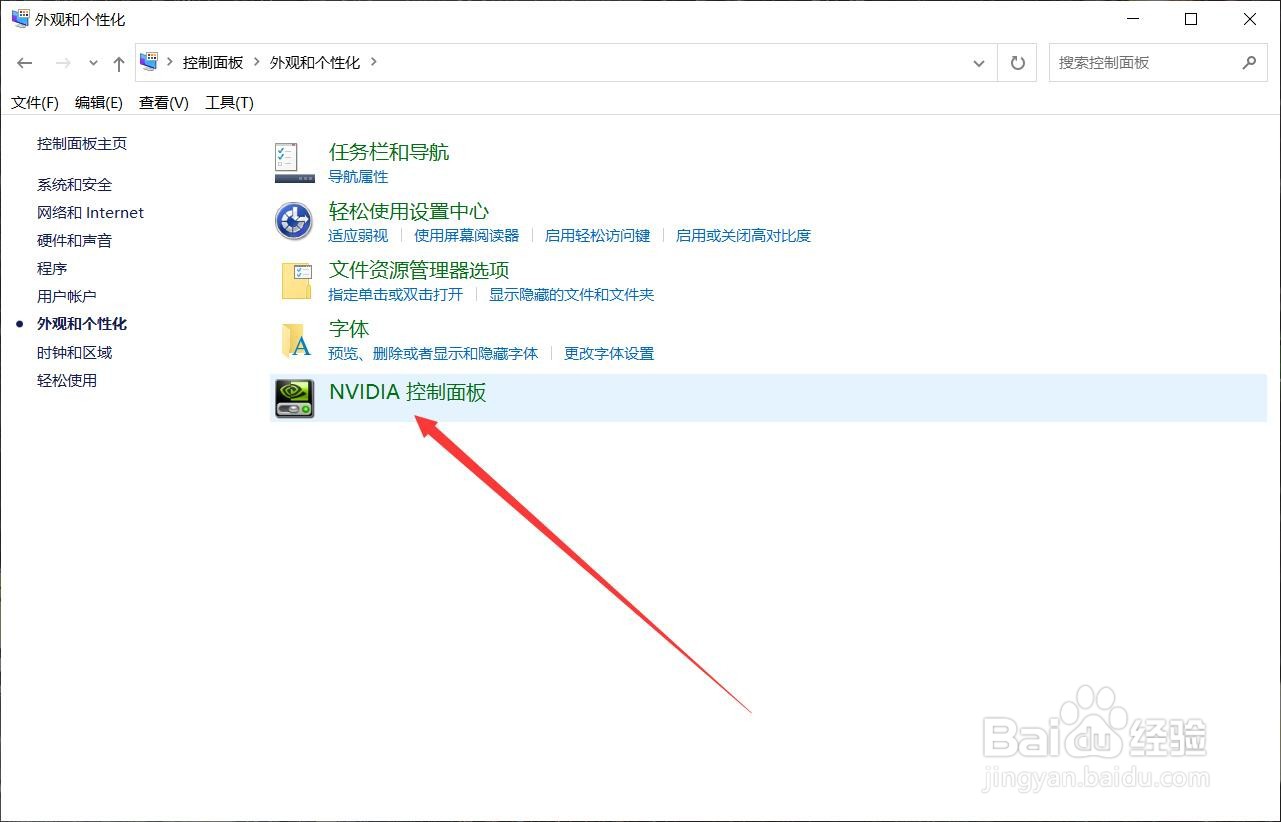Click the 更改字体设置 link
Screen dimensions: 1281x822
coord(608,353)
